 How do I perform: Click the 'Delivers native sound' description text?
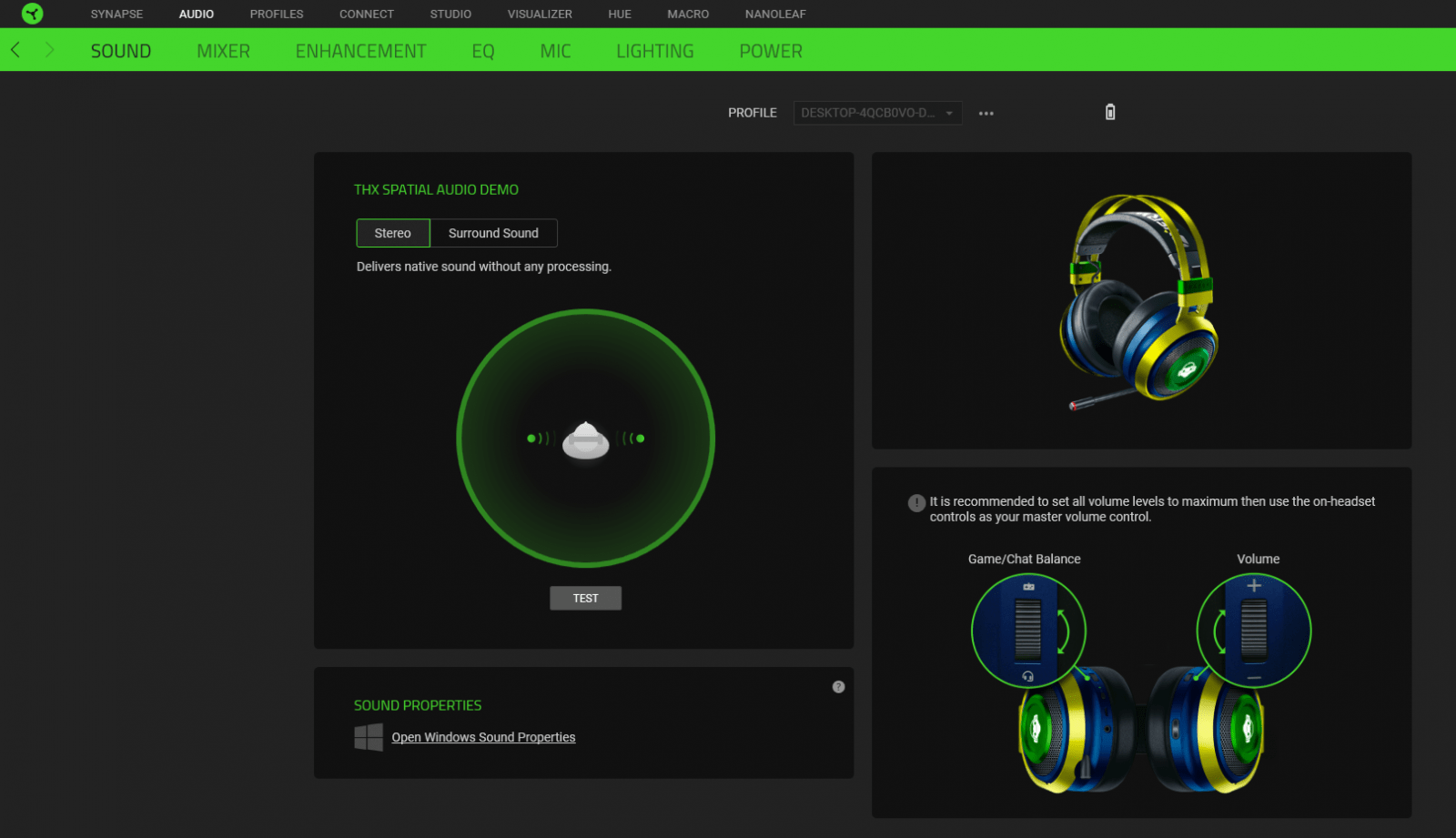[484, 267]
